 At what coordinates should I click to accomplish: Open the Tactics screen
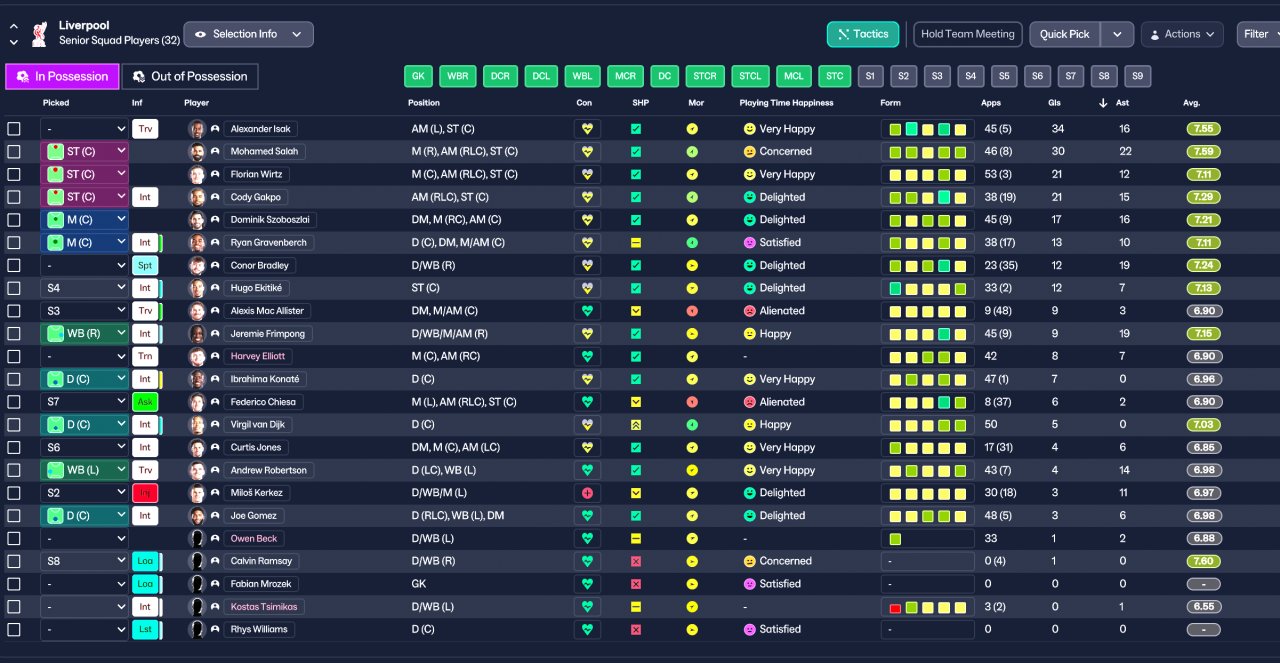(x=863, y=34)
